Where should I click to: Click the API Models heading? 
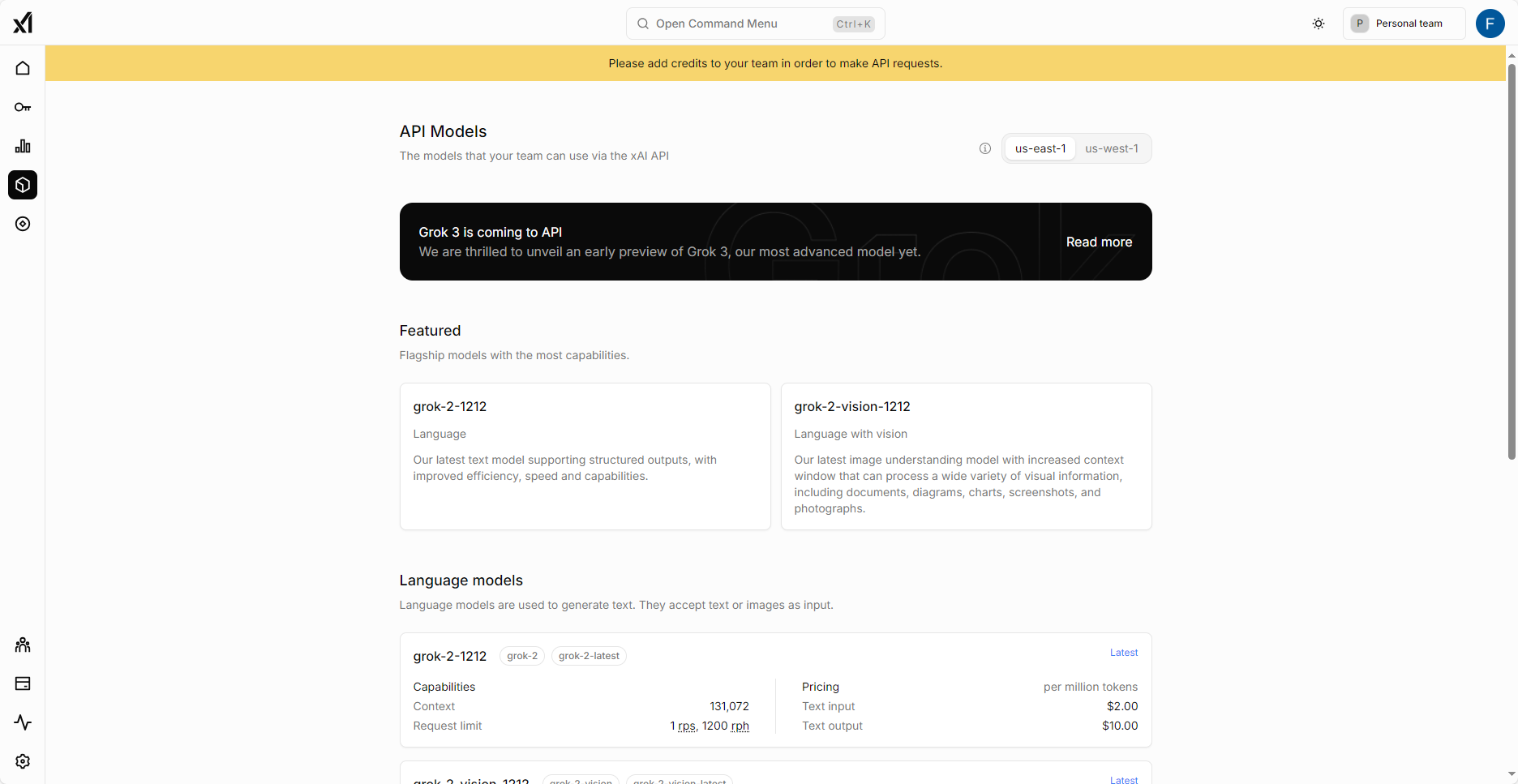click(443, 131)
